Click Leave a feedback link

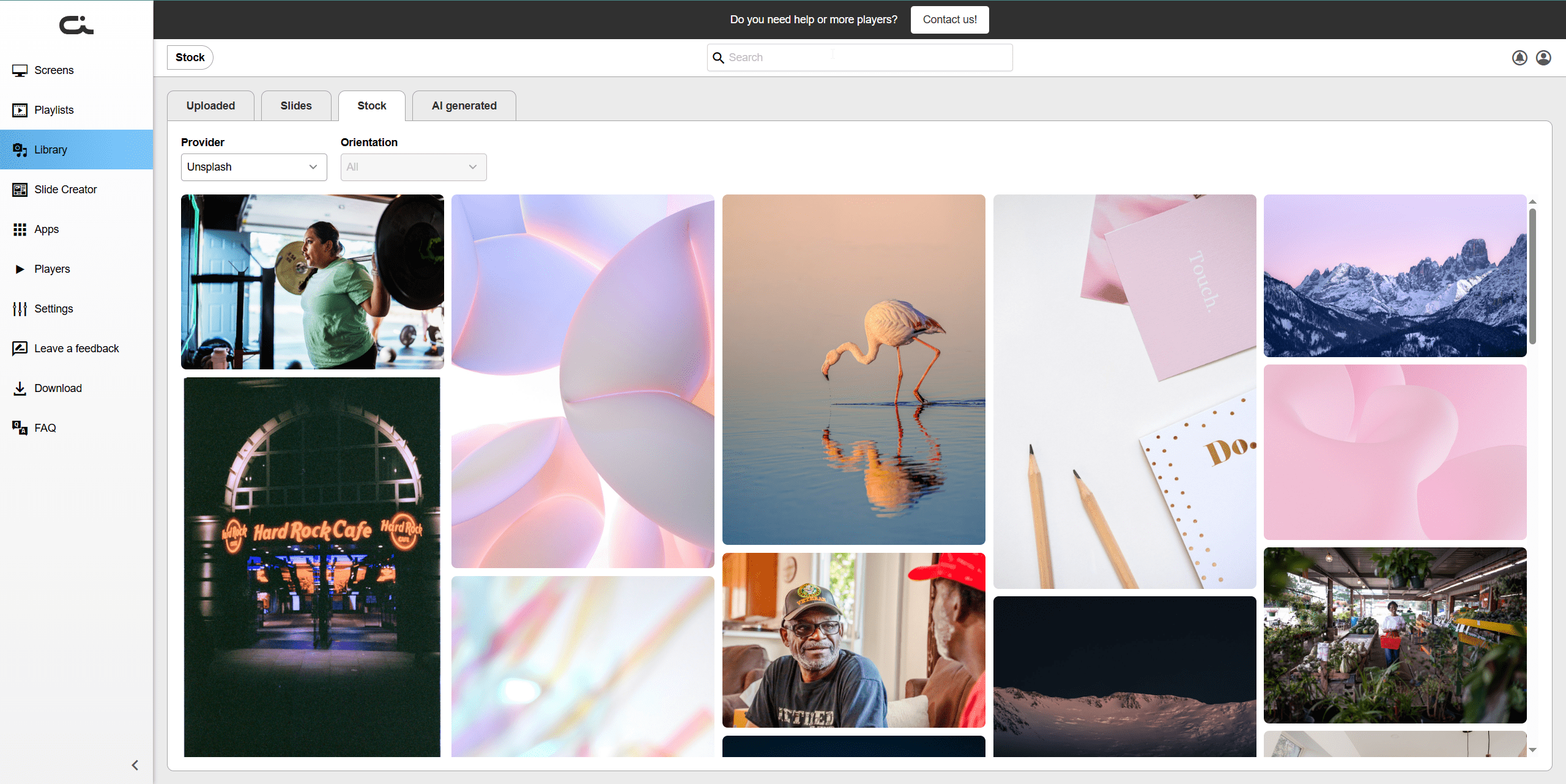click(x=76, y=349)
